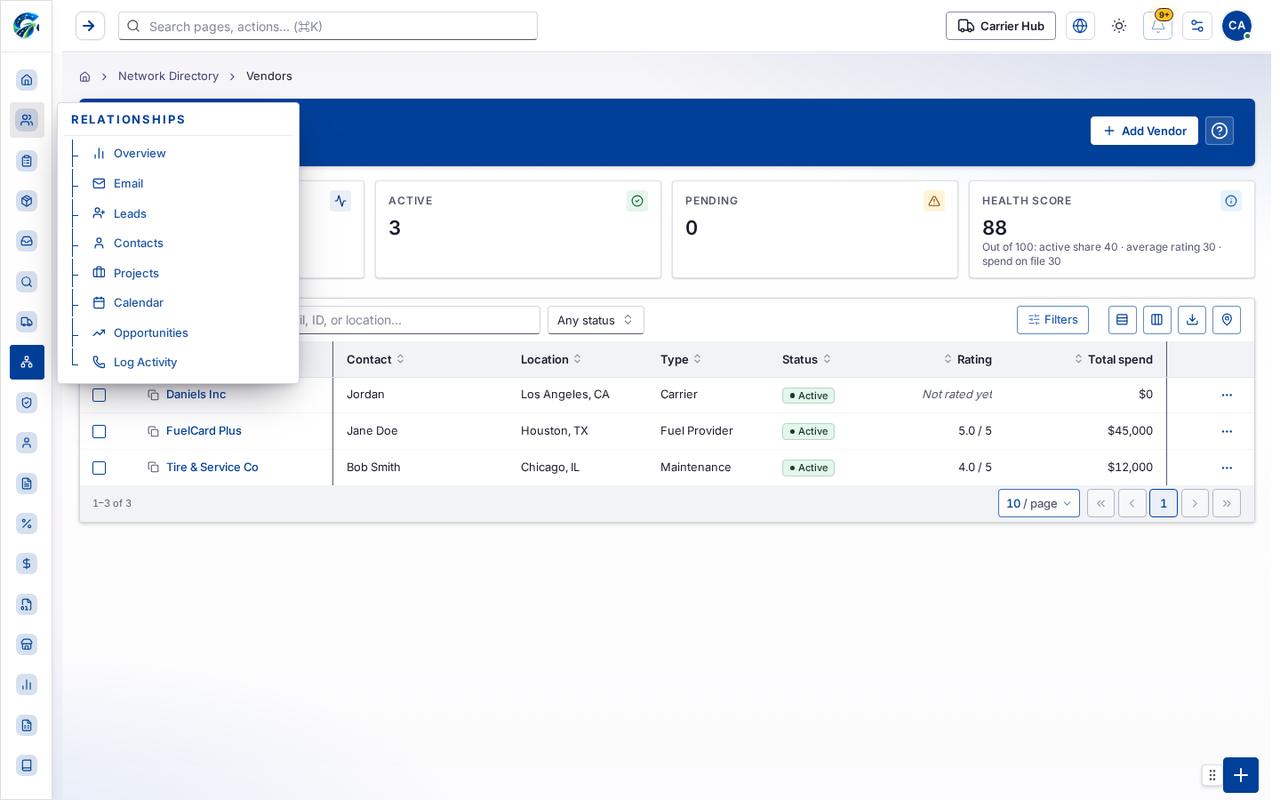The height and width of the screenshot is (800, 1280).
Task: Toggle the column visibility button
Action: (x=1157, y=320)
